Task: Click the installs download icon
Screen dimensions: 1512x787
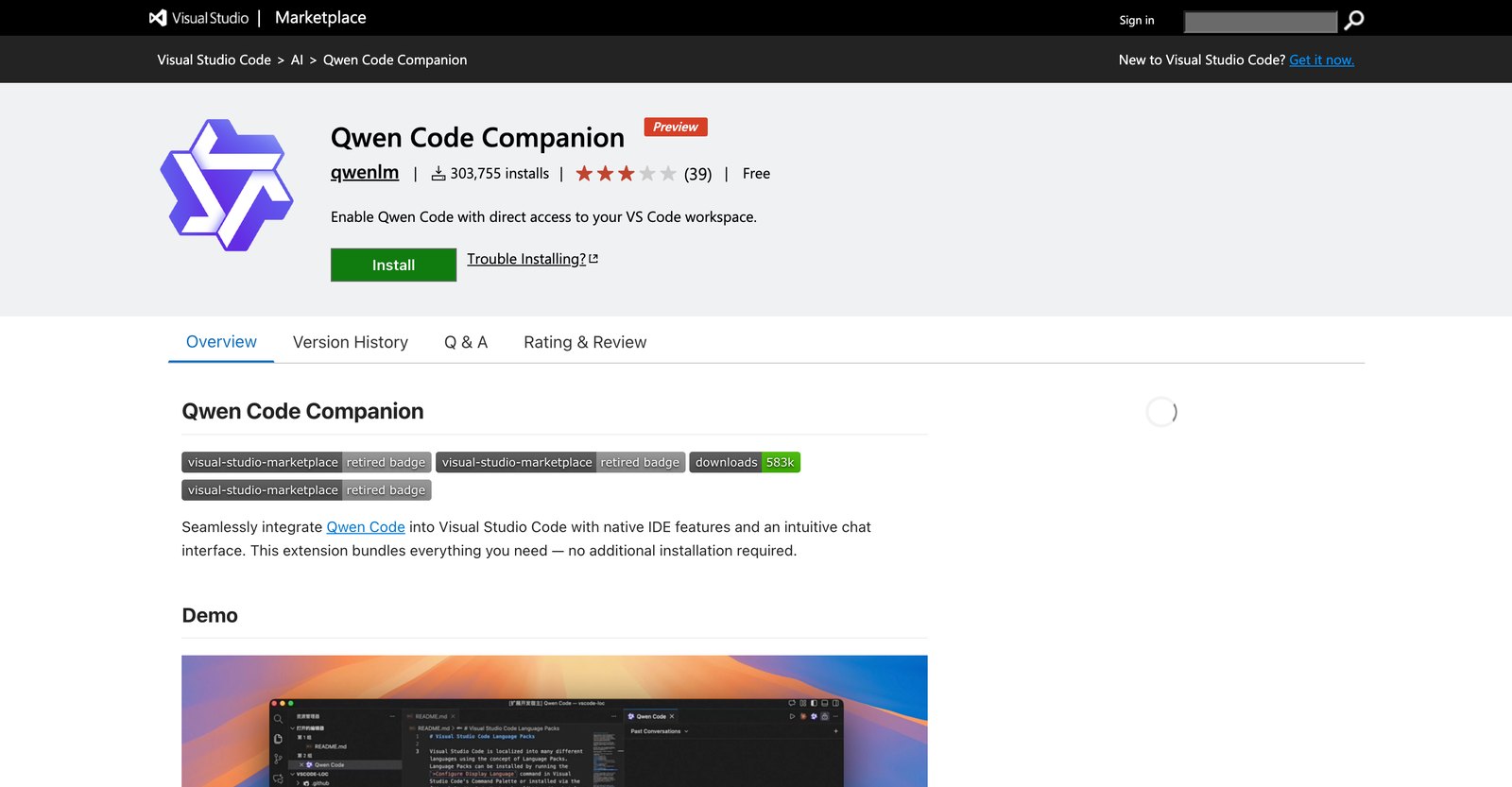Action: (438, 174)
